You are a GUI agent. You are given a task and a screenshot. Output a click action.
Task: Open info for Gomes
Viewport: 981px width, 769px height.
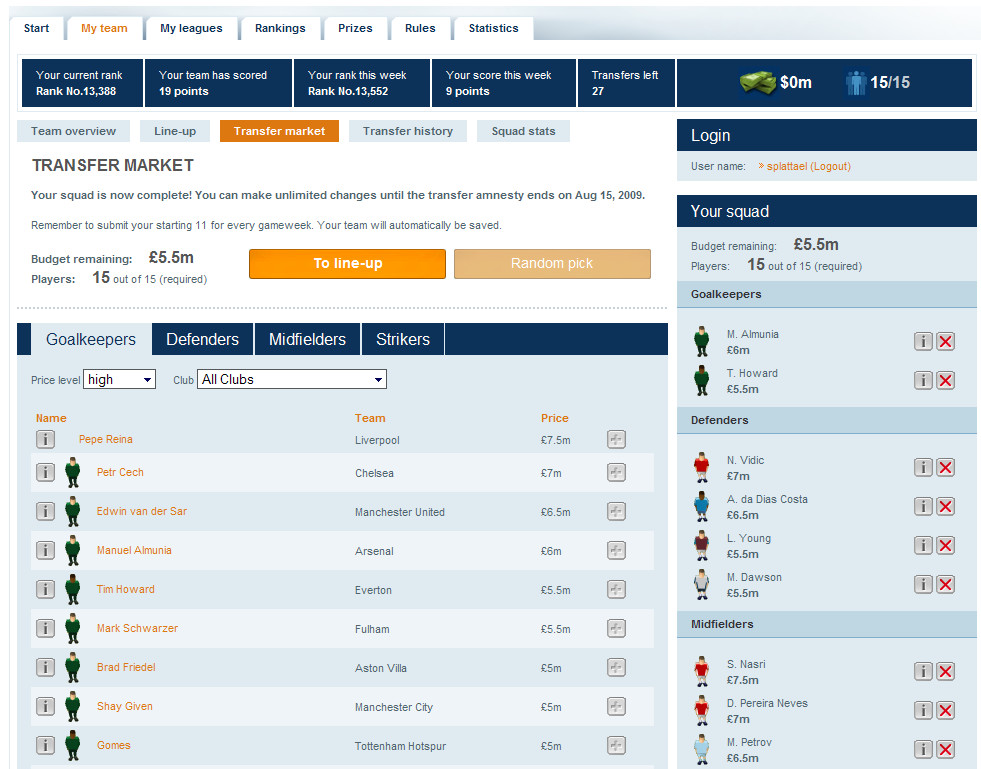click(x=45, y=745)
